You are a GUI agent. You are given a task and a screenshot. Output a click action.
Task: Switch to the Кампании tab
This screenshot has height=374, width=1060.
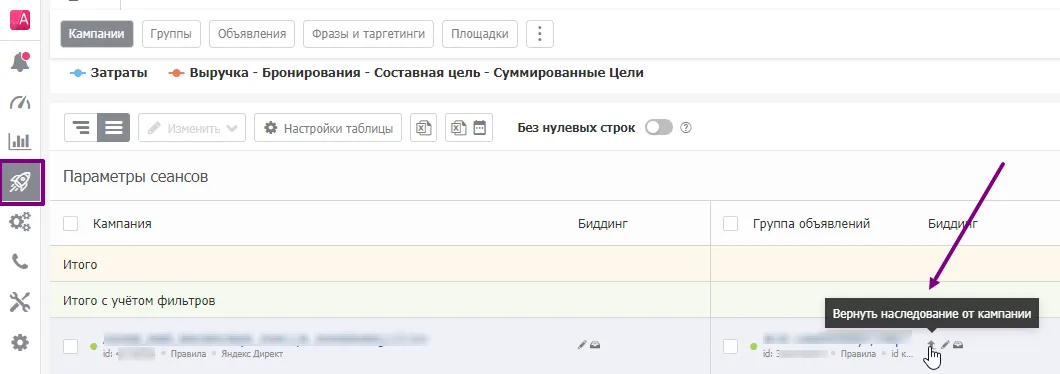pos(97,34)
